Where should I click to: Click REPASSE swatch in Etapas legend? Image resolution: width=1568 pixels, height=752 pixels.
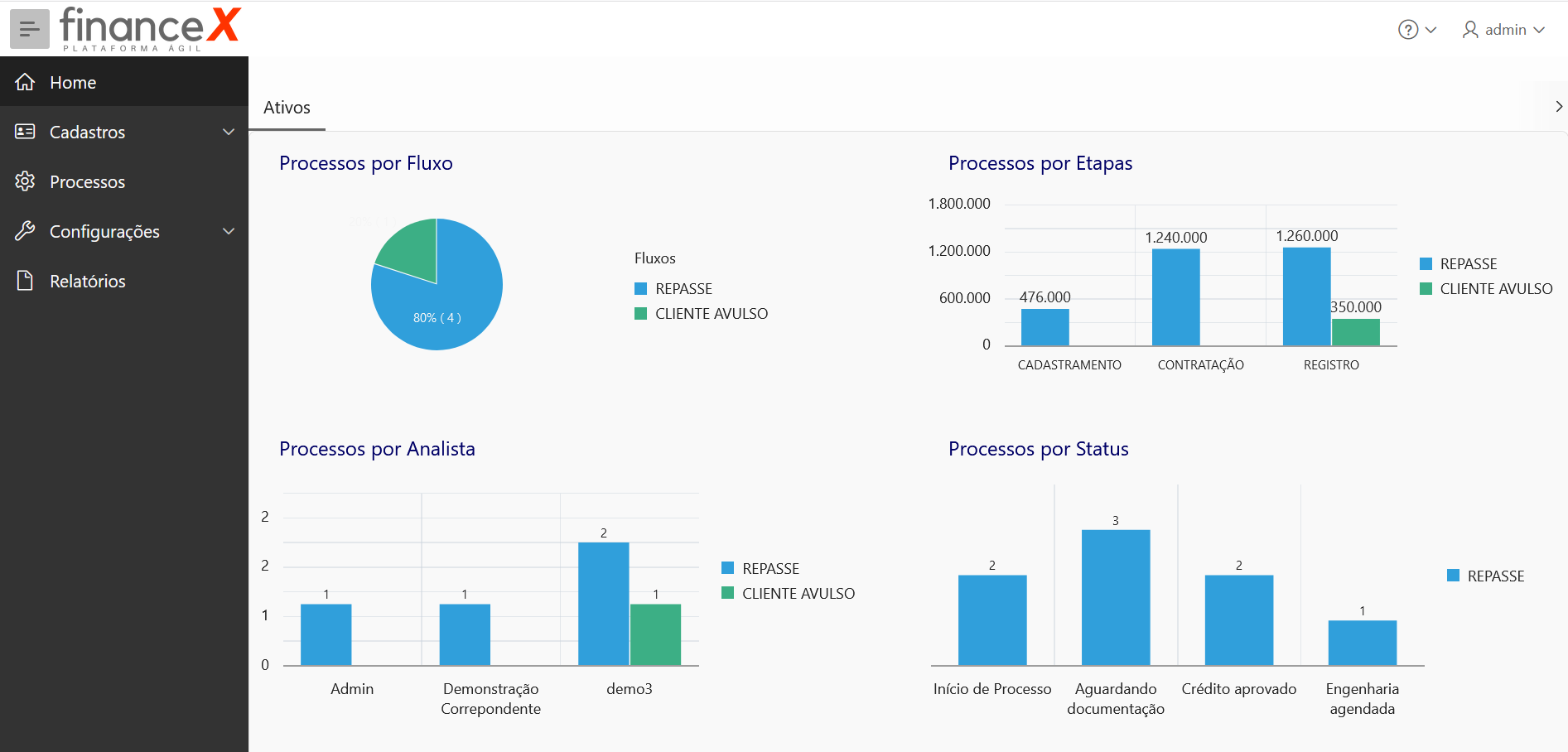[1426, 263]
